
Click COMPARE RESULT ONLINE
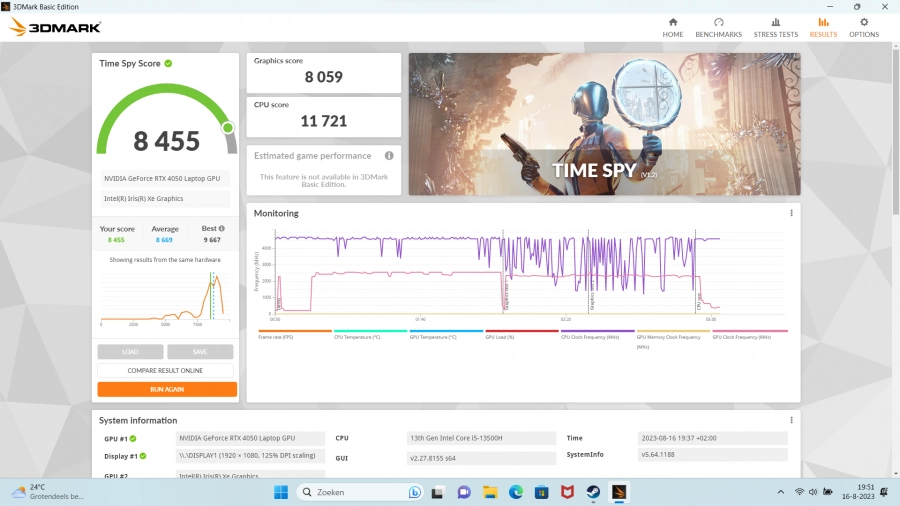coord(165,370)
